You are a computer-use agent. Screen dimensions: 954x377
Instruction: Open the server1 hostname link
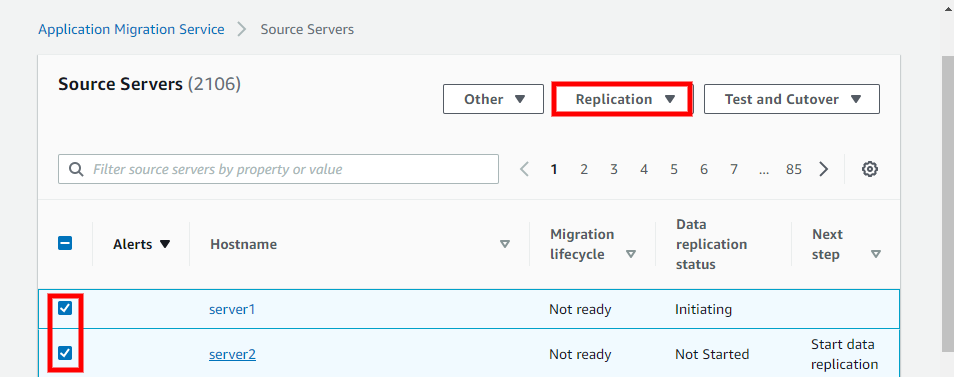coord(232,310)
